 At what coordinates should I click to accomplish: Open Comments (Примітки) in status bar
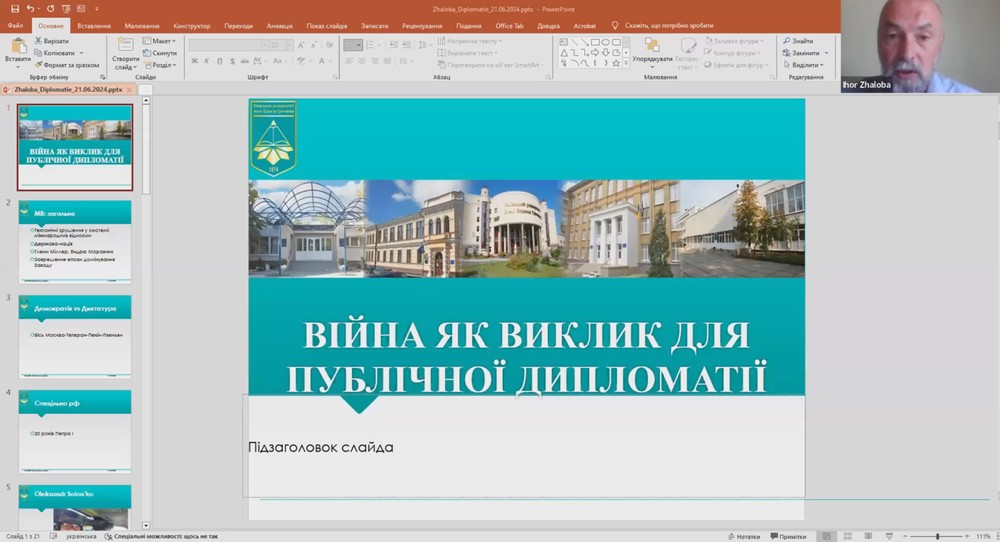(x=788, y=536)
